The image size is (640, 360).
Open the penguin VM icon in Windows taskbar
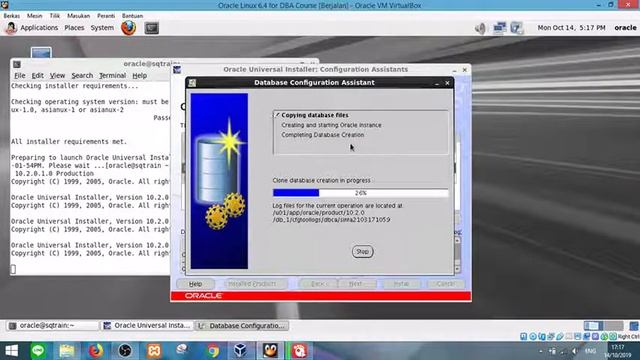[x=270, y=351]
